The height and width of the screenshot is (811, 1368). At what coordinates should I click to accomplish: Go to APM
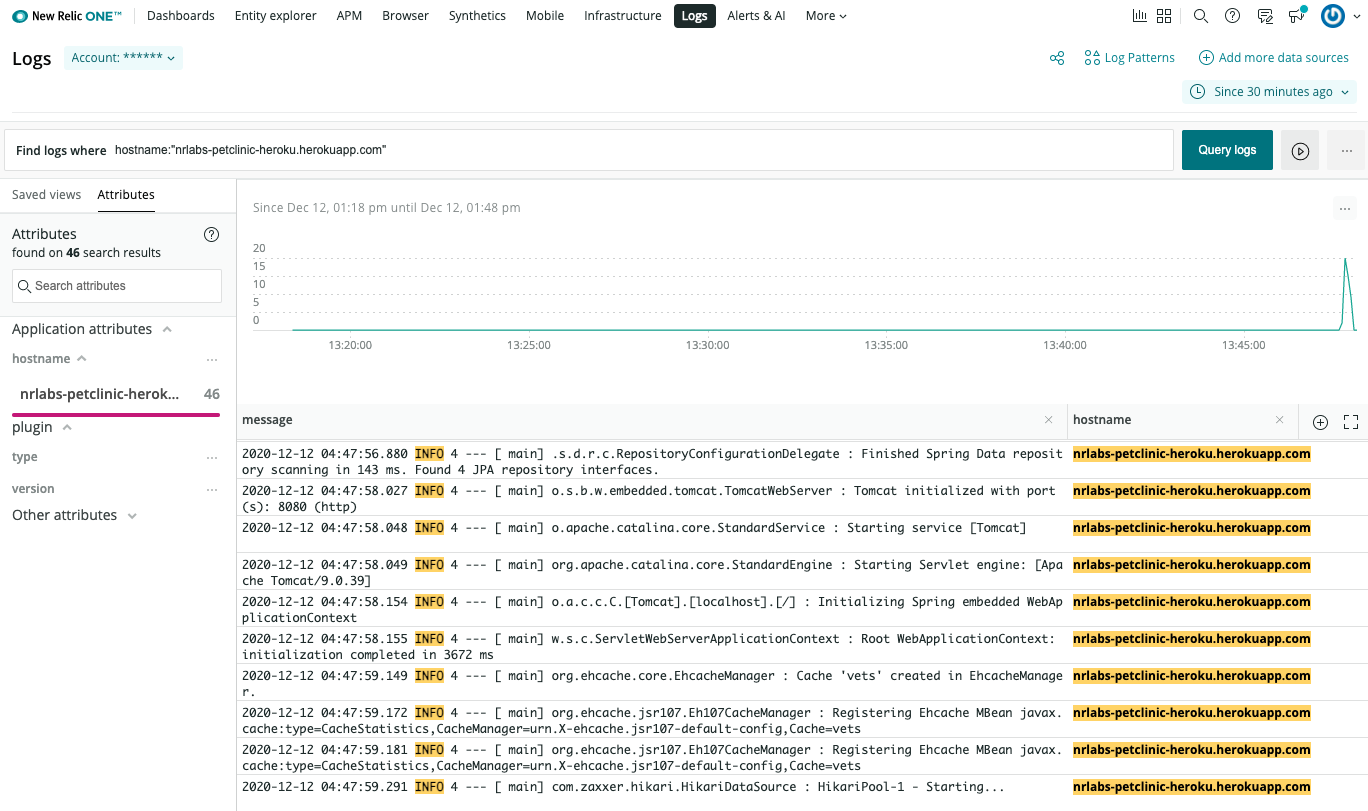point(349,16)
